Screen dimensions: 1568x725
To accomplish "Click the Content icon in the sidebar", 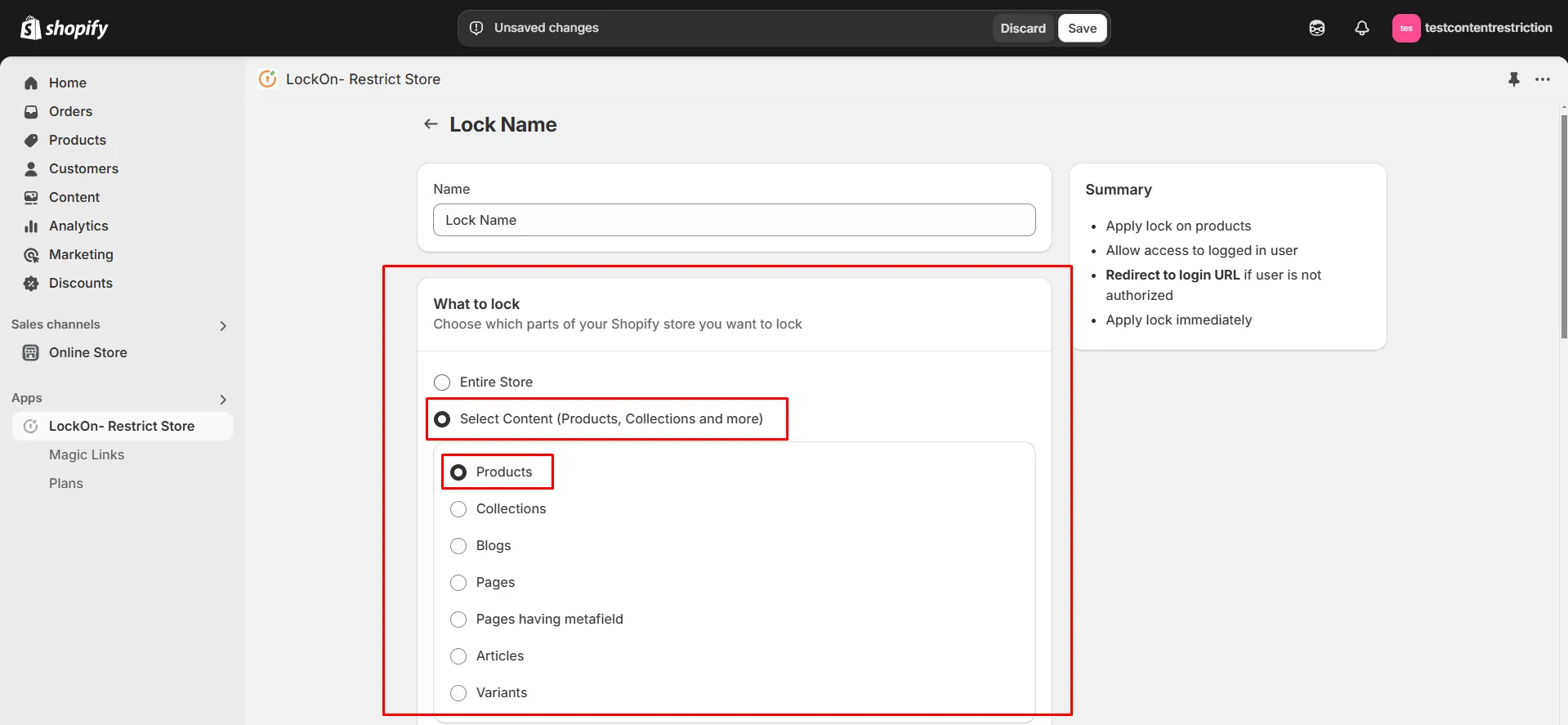I will click(31, 197).
